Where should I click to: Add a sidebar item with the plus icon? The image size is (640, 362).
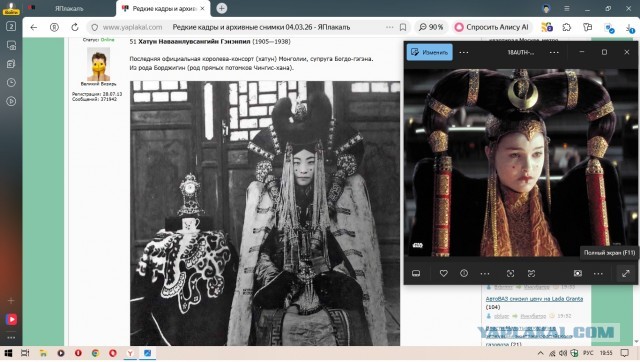(x=11, y=301)
